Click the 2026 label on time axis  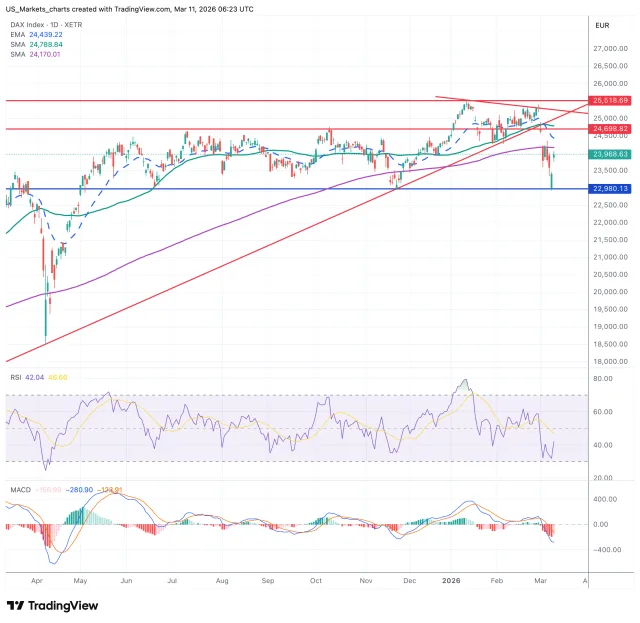[x=451, y=581]
